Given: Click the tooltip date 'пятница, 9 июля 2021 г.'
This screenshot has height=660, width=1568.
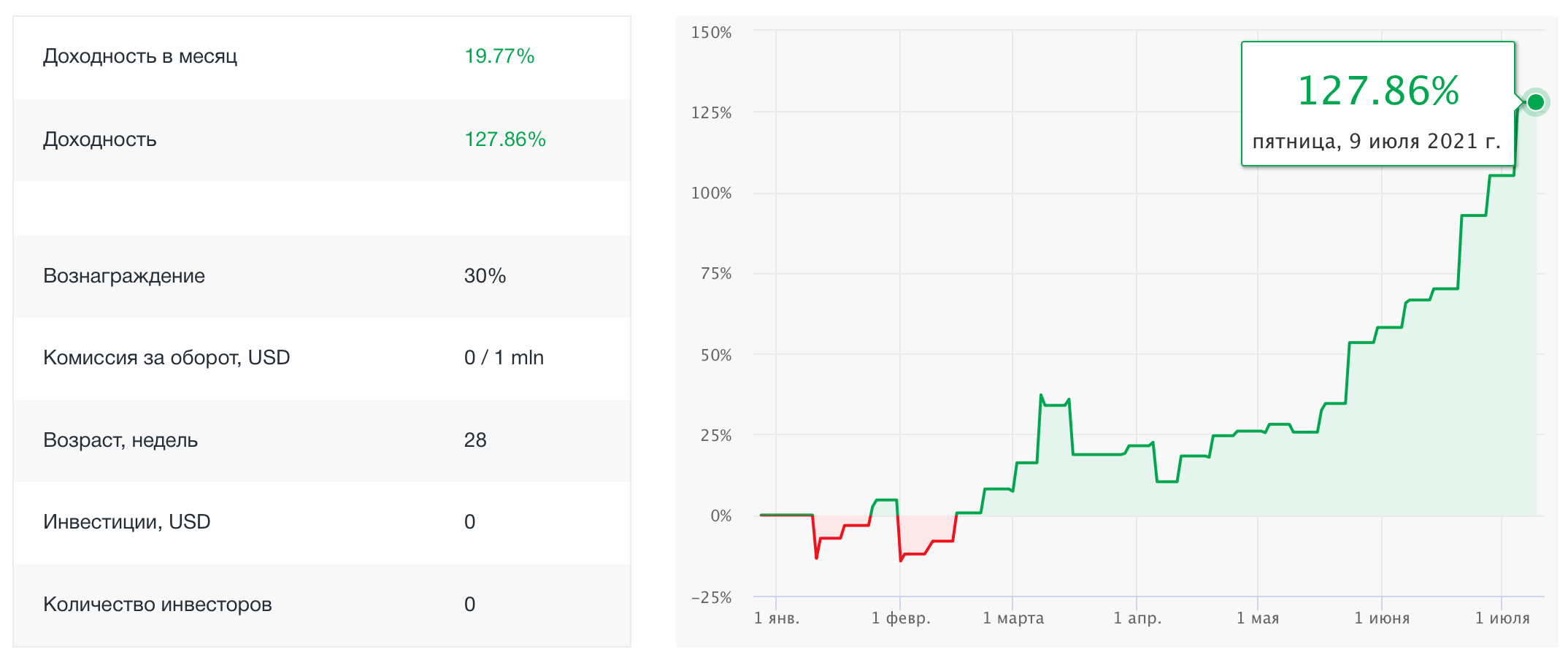Looking at the screenshot, I should click(1377, 142).
